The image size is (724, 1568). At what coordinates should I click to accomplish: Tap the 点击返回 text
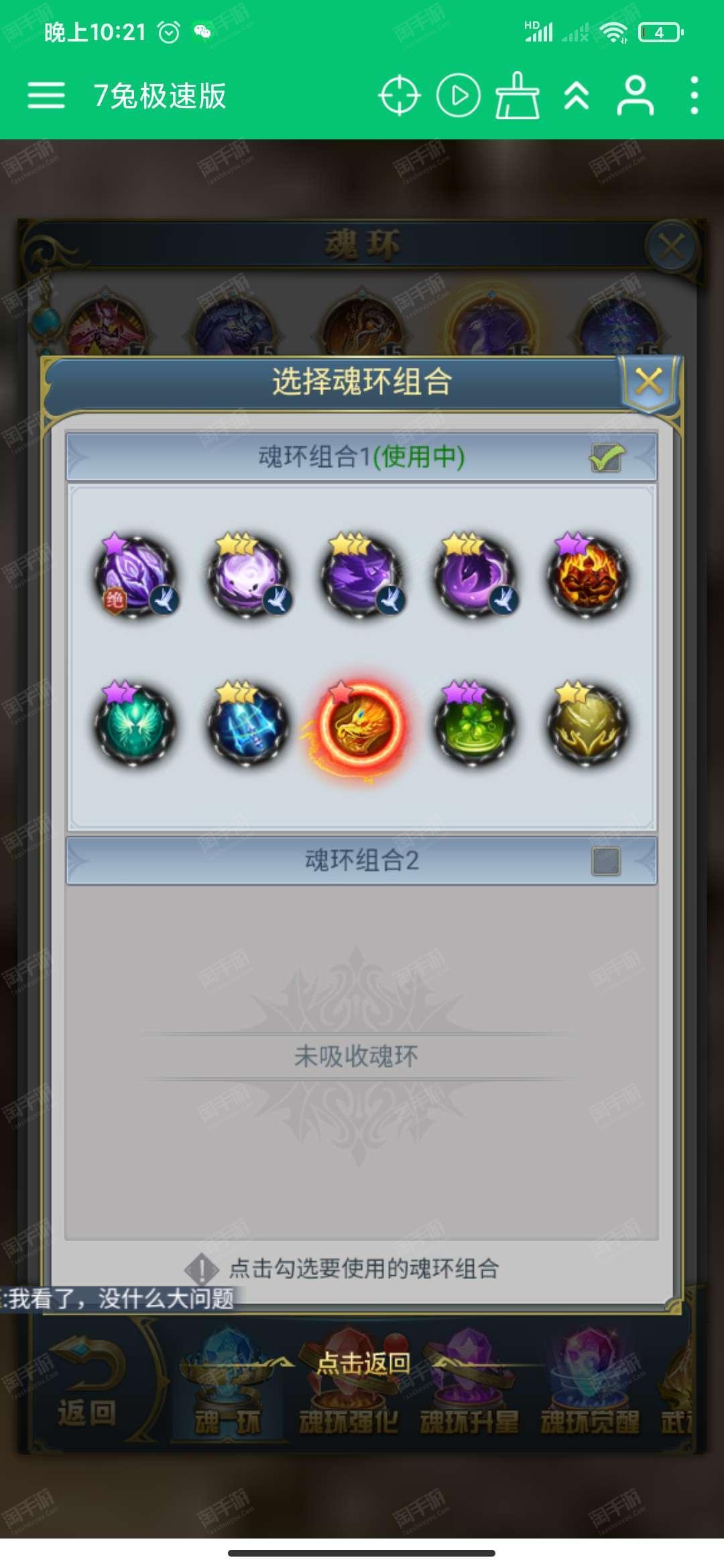(x=363, y=1363)
